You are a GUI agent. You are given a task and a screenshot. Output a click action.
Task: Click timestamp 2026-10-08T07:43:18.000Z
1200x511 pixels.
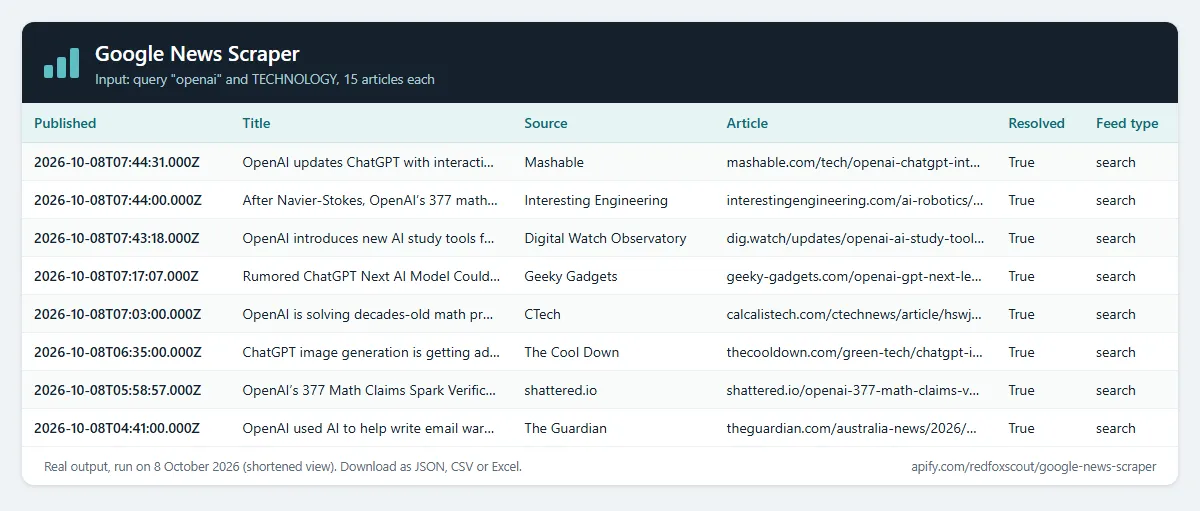tap(117, 238)
